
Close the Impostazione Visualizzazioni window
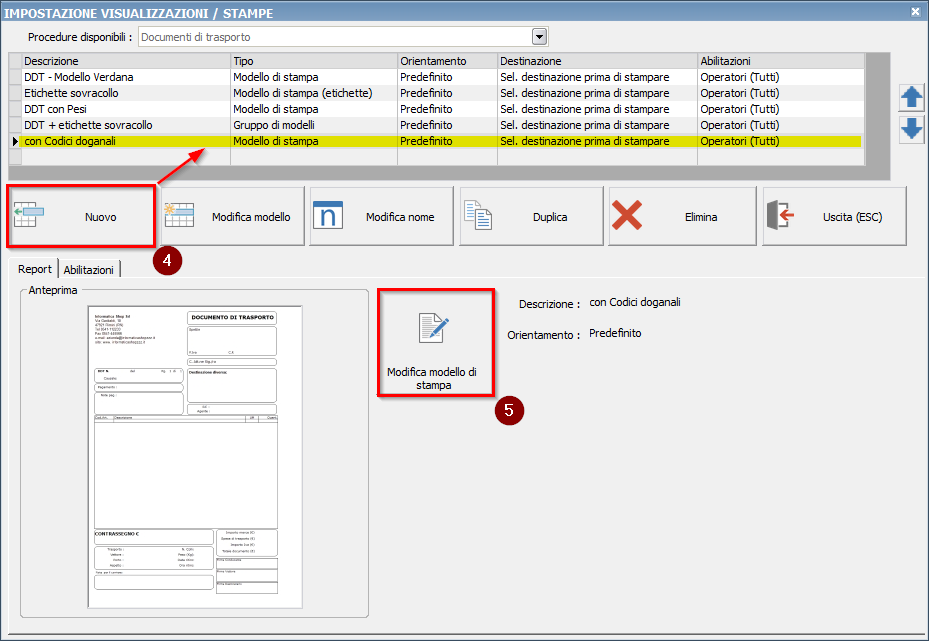915,11
